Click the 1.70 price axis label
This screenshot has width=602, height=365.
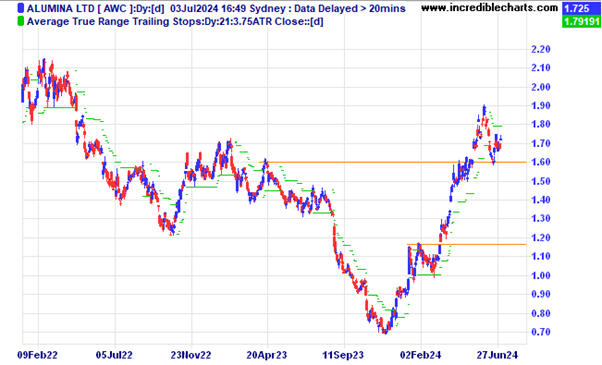tap(541, 144)
